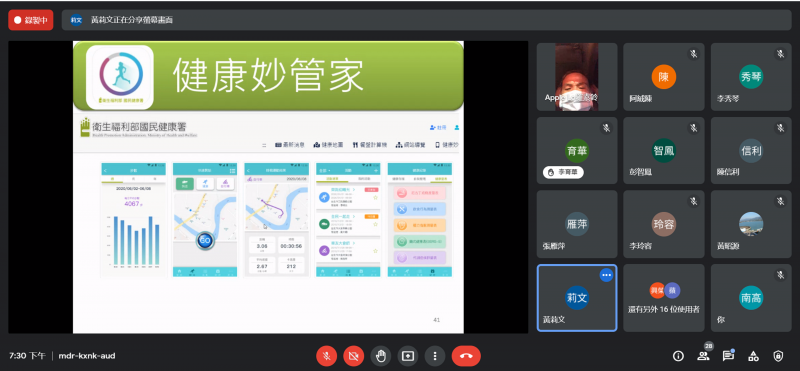Image resolution: width=800 pixels, height=371 pixels.
Task: Click the 錄製中 recording indicator
Action: pos(31,20)
